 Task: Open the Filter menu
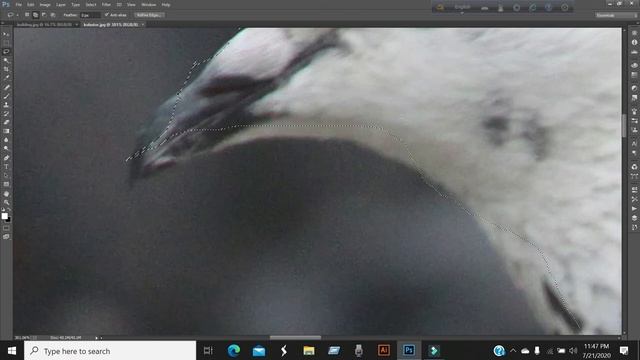click(x=106, y=4)
